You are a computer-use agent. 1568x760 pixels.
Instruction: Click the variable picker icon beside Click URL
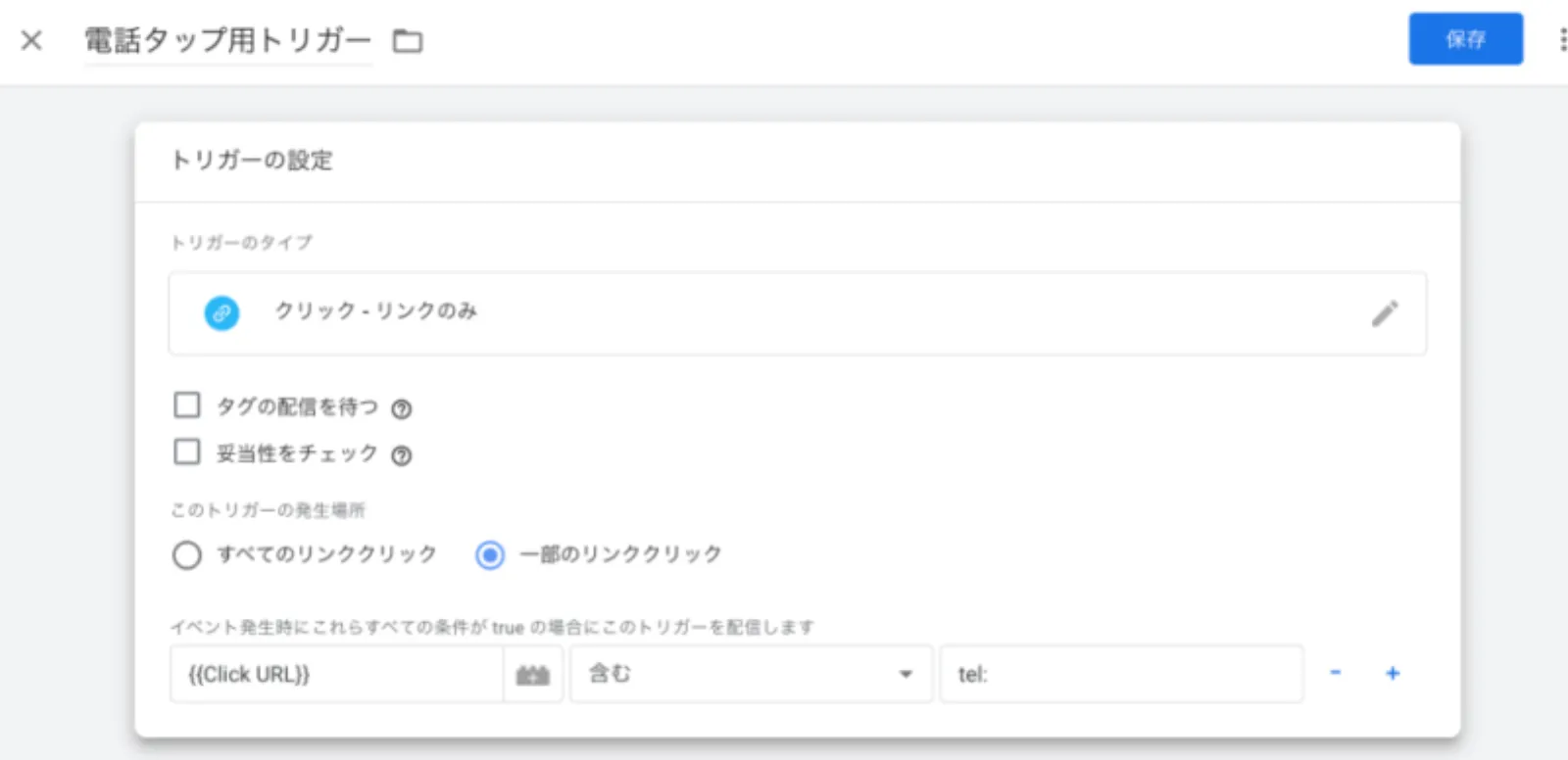pyautogui.click(x=533, y=675)
